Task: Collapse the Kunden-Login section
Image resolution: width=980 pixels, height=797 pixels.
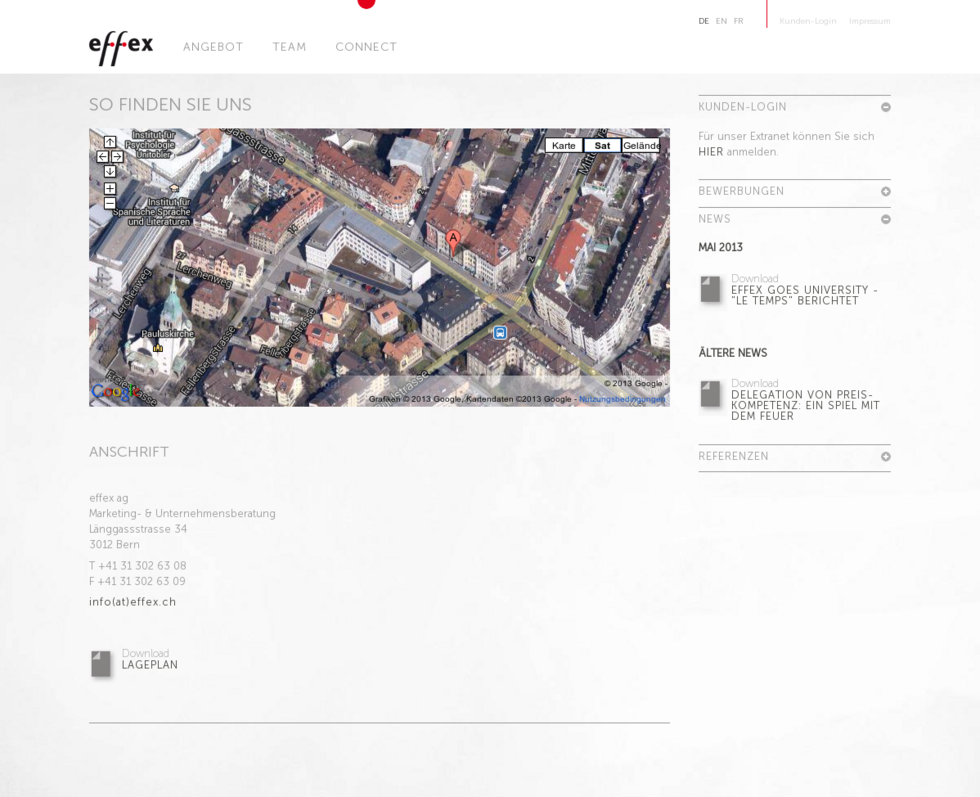Action: [x=886, y=108]
